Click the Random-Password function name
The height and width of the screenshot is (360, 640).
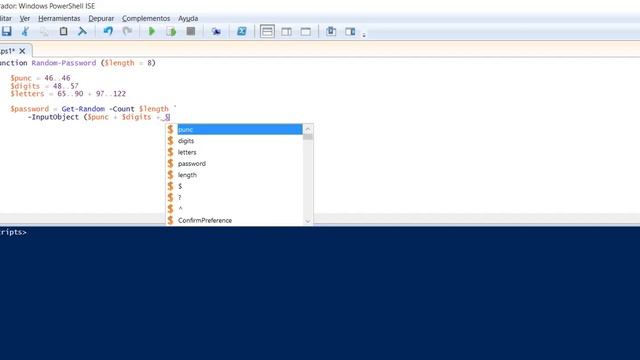64,63
